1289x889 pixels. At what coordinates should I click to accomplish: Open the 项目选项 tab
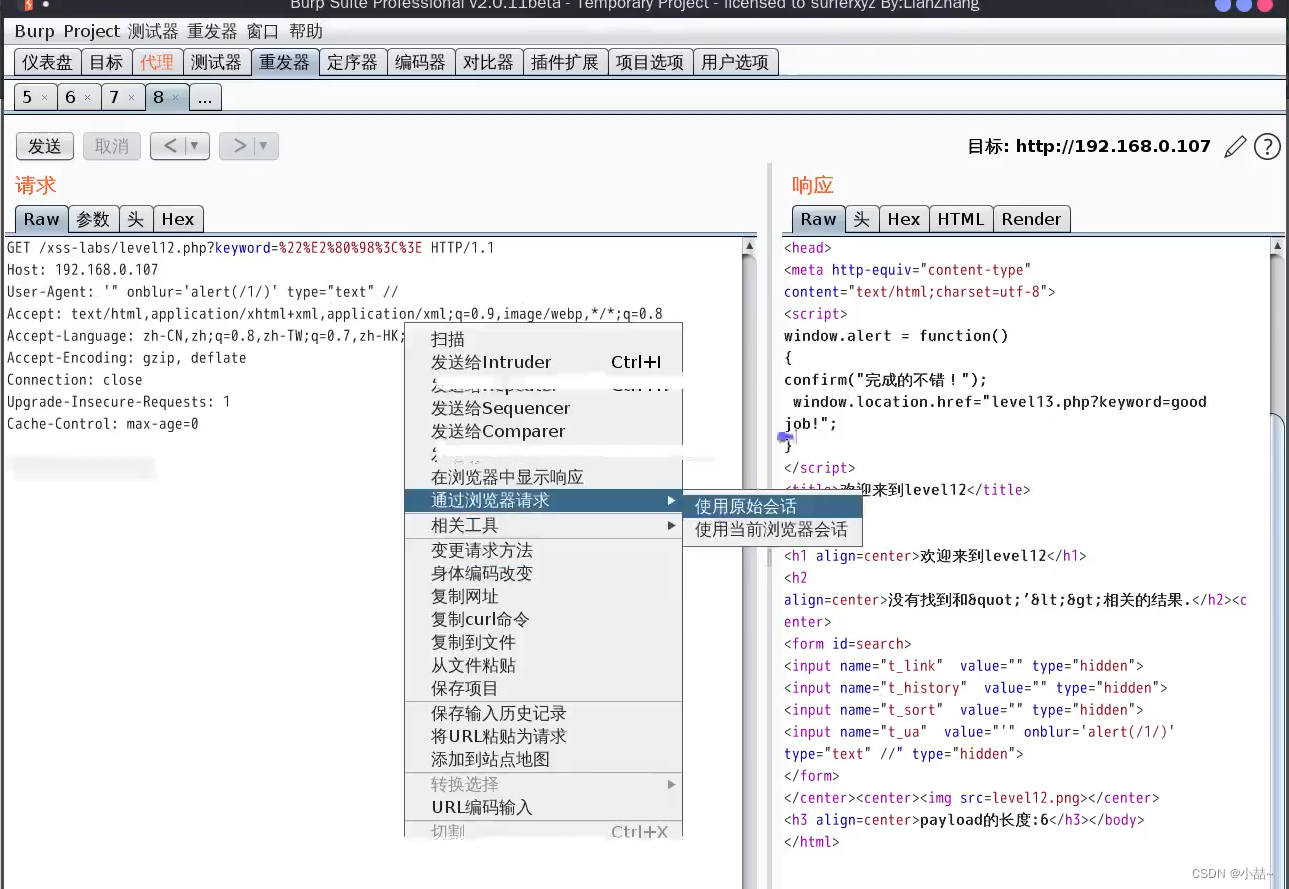tap(650, 62)
